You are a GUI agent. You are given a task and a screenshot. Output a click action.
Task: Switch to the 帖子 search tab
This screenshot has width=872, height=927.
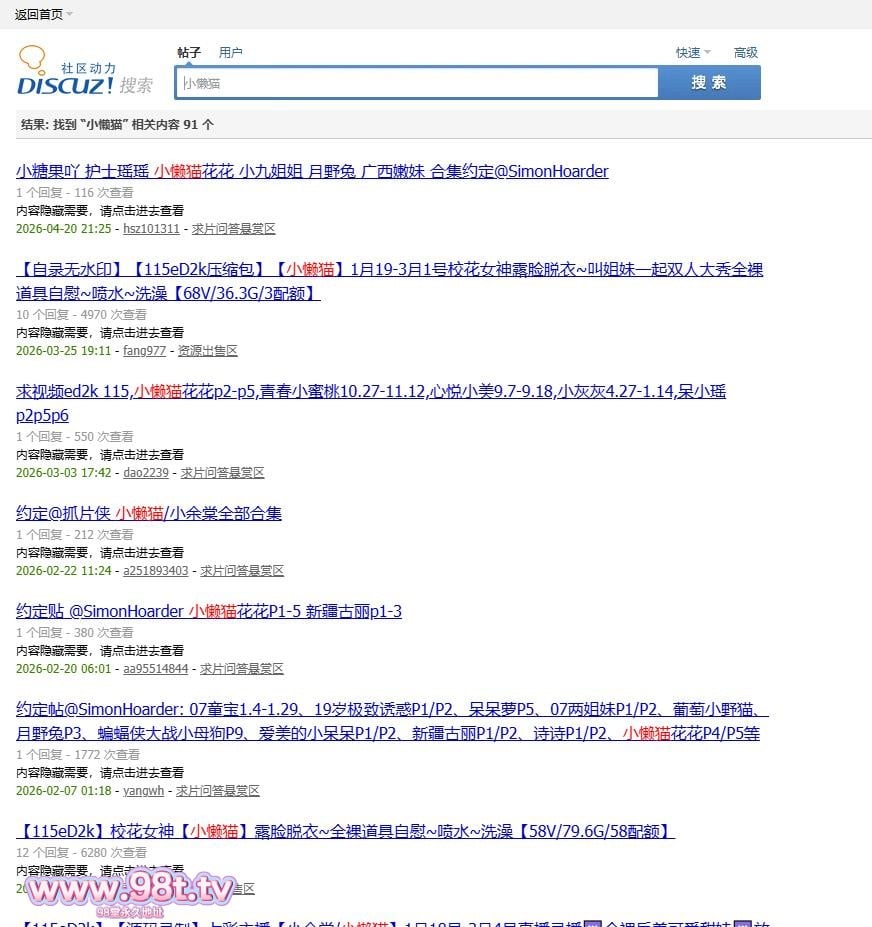pyautogui.click(x=189, y=52)
